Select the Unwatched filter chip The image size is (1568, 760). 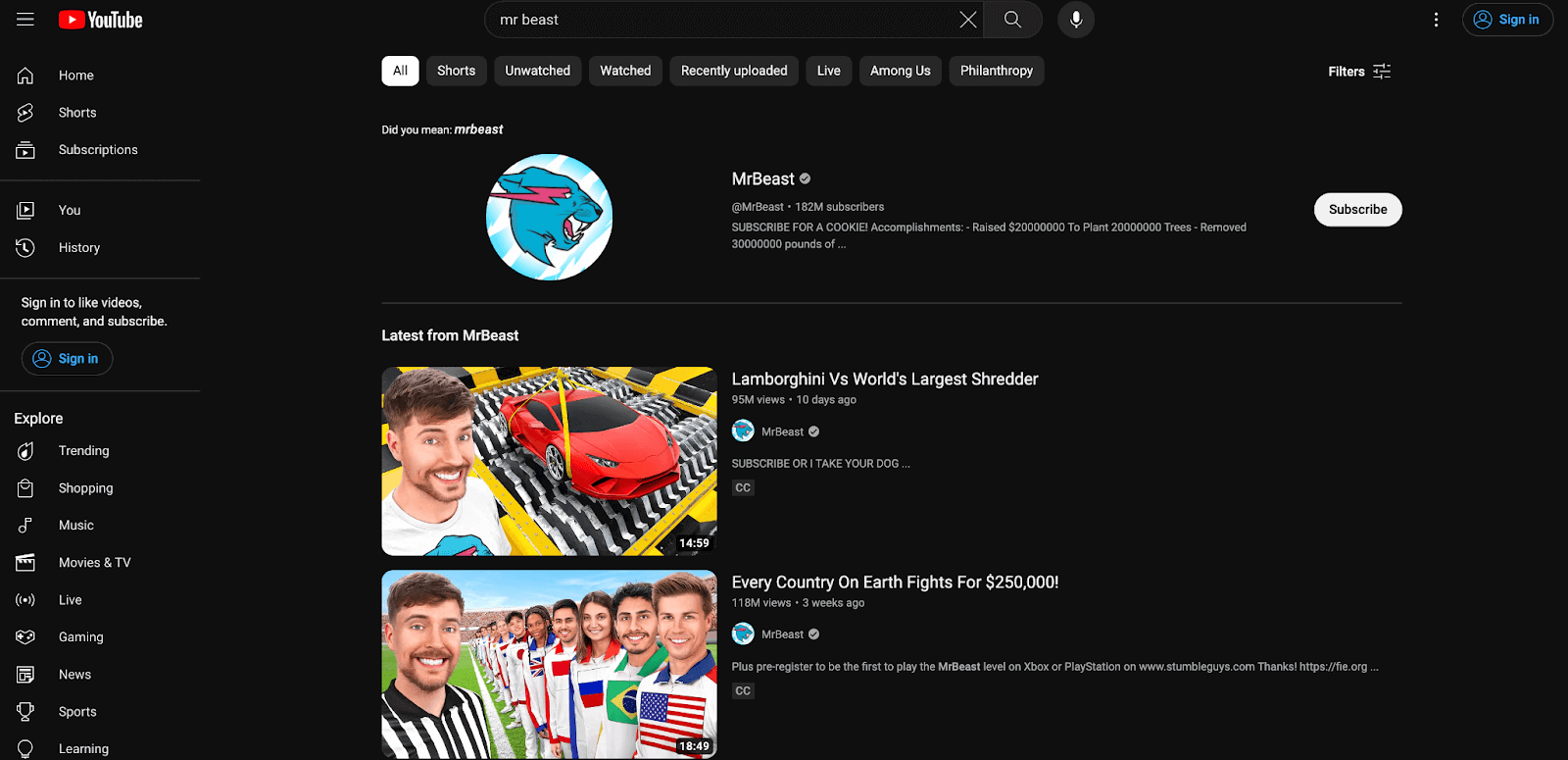(x=537, y=71)
